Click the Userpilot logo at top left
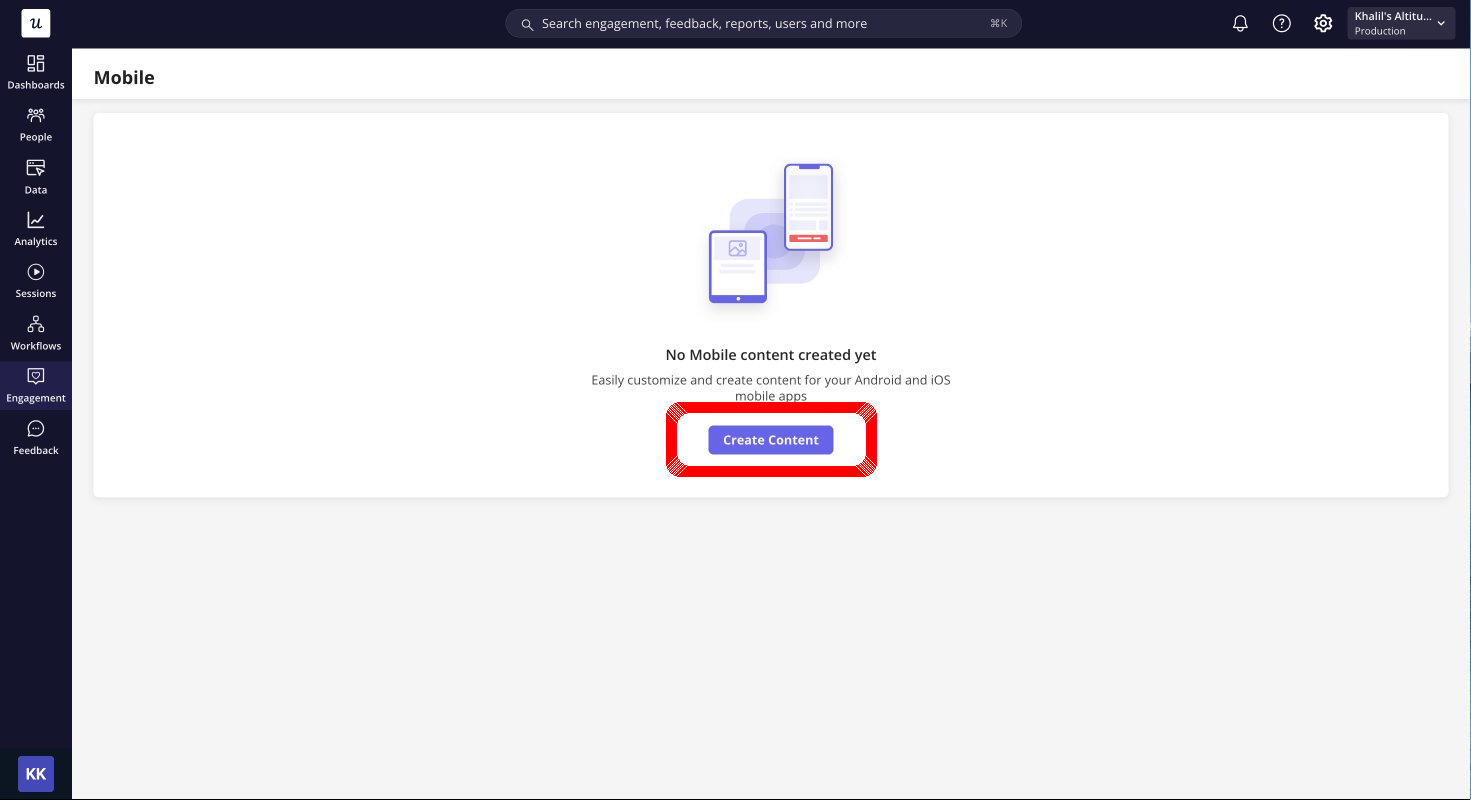The height and width of the screenshot is (800, 1471). [x=36, y=23]
